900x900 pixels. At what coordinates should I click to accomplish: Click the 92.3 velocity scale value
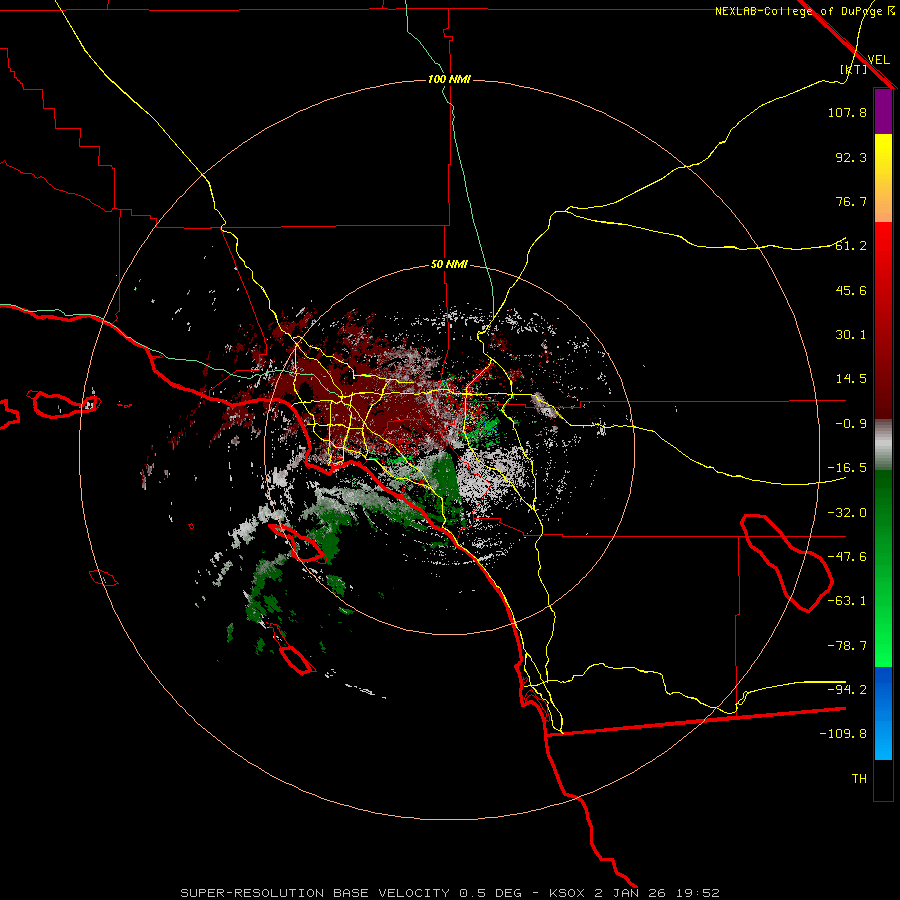(x=851, y=157)
